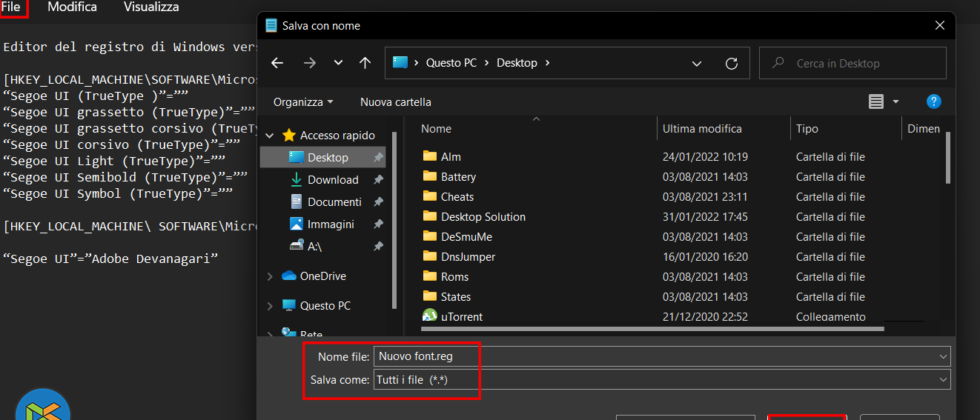
Task: Open the help question mark icon
Action: [933, 102]
